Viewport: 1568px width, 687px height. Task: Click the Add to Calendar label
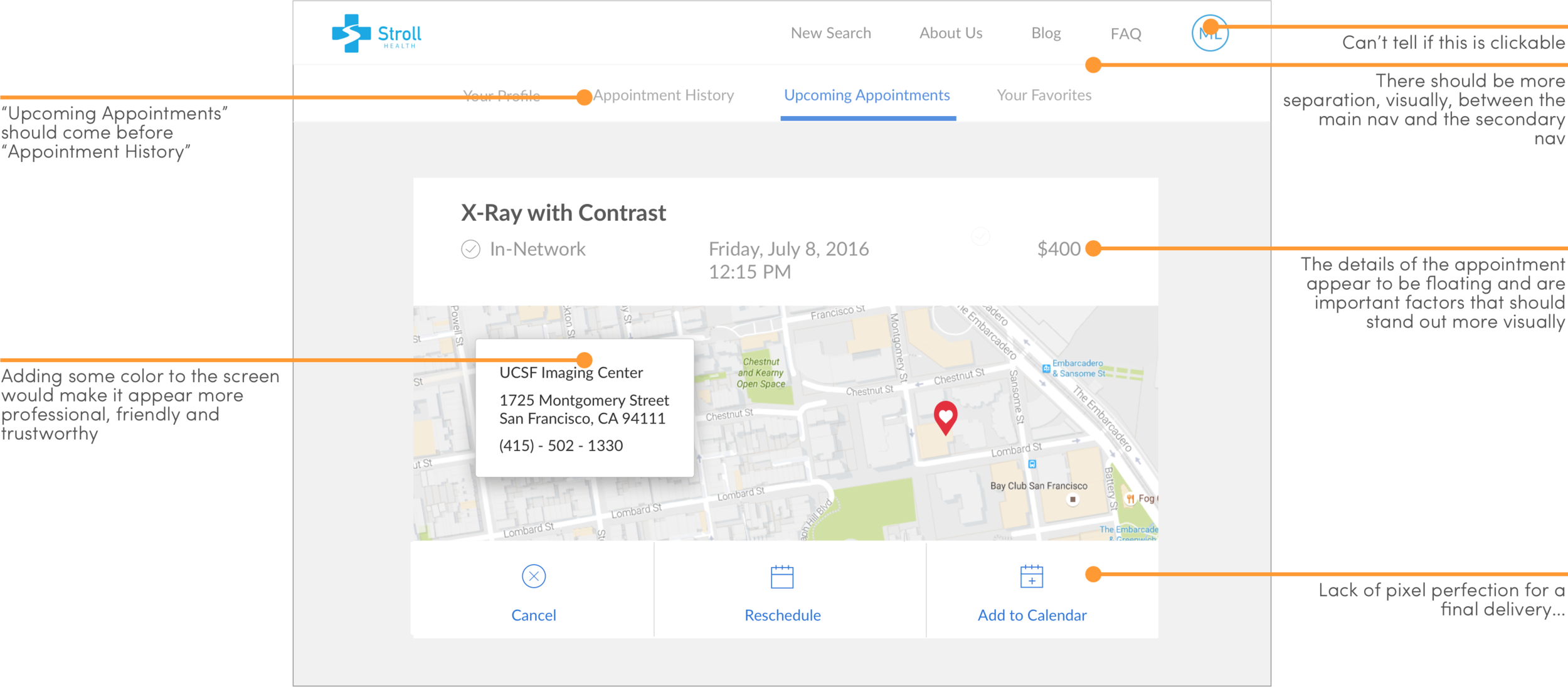point(1032,615)
